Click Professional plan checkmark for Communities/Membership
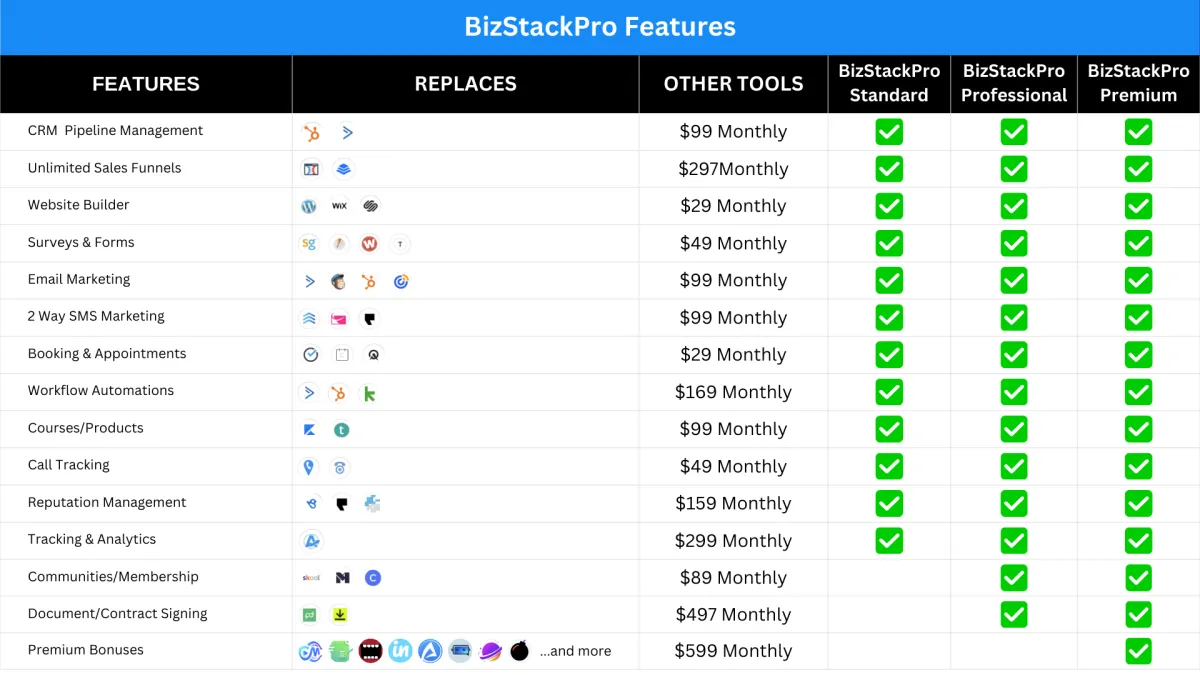The height and width of the screenshot is (675, 1200). click(1014, 577)
